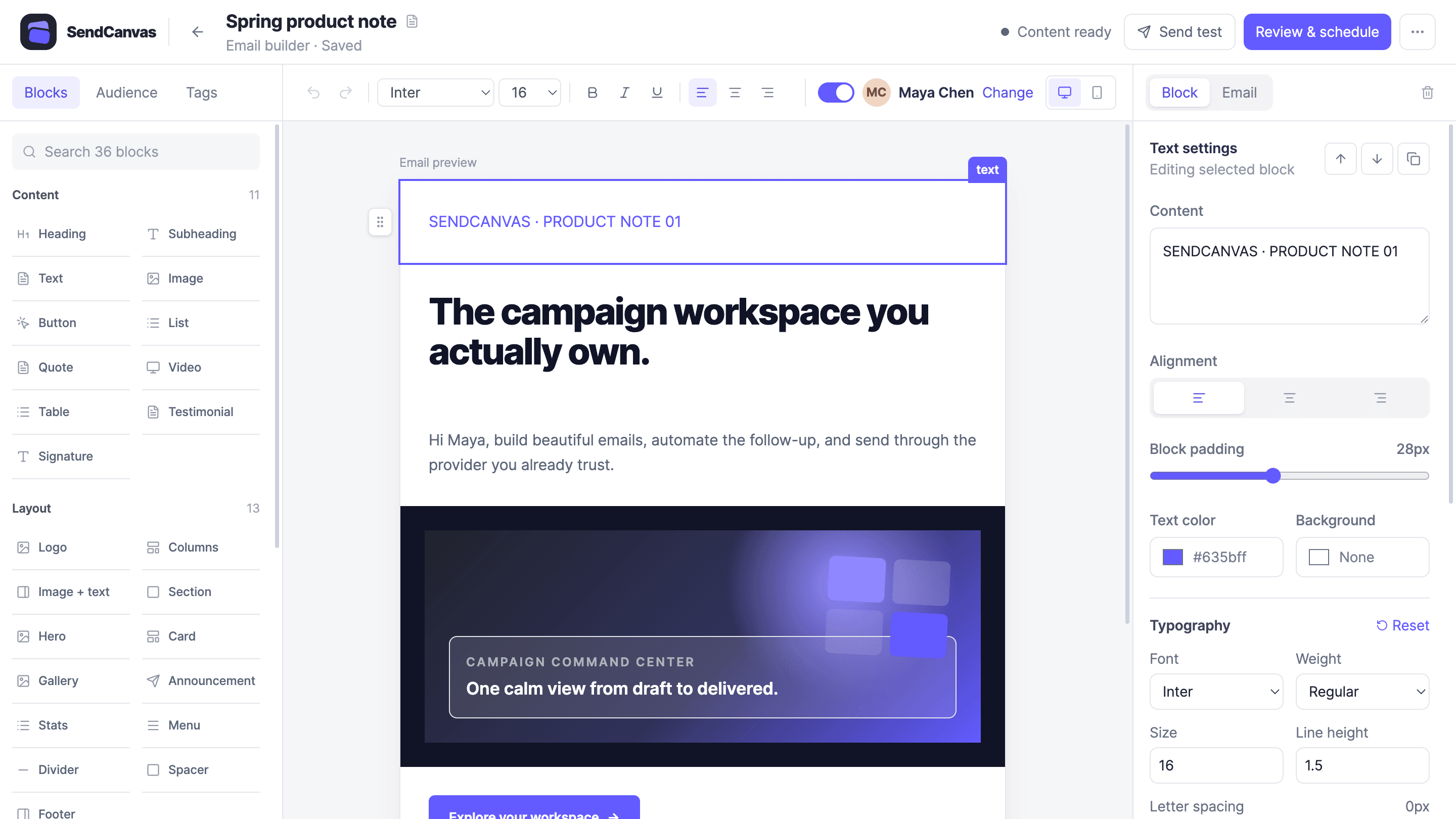Duplicate the selected block
The image size is (1456, 819).
point(1413,159)
